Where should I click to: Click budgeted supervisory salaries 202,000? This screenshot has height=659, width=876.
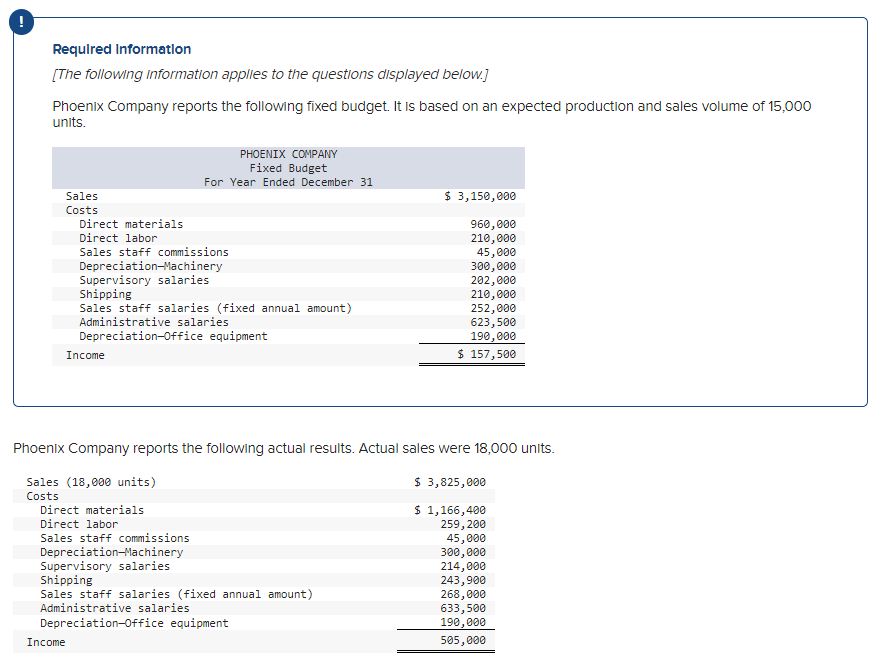[493, 280]
